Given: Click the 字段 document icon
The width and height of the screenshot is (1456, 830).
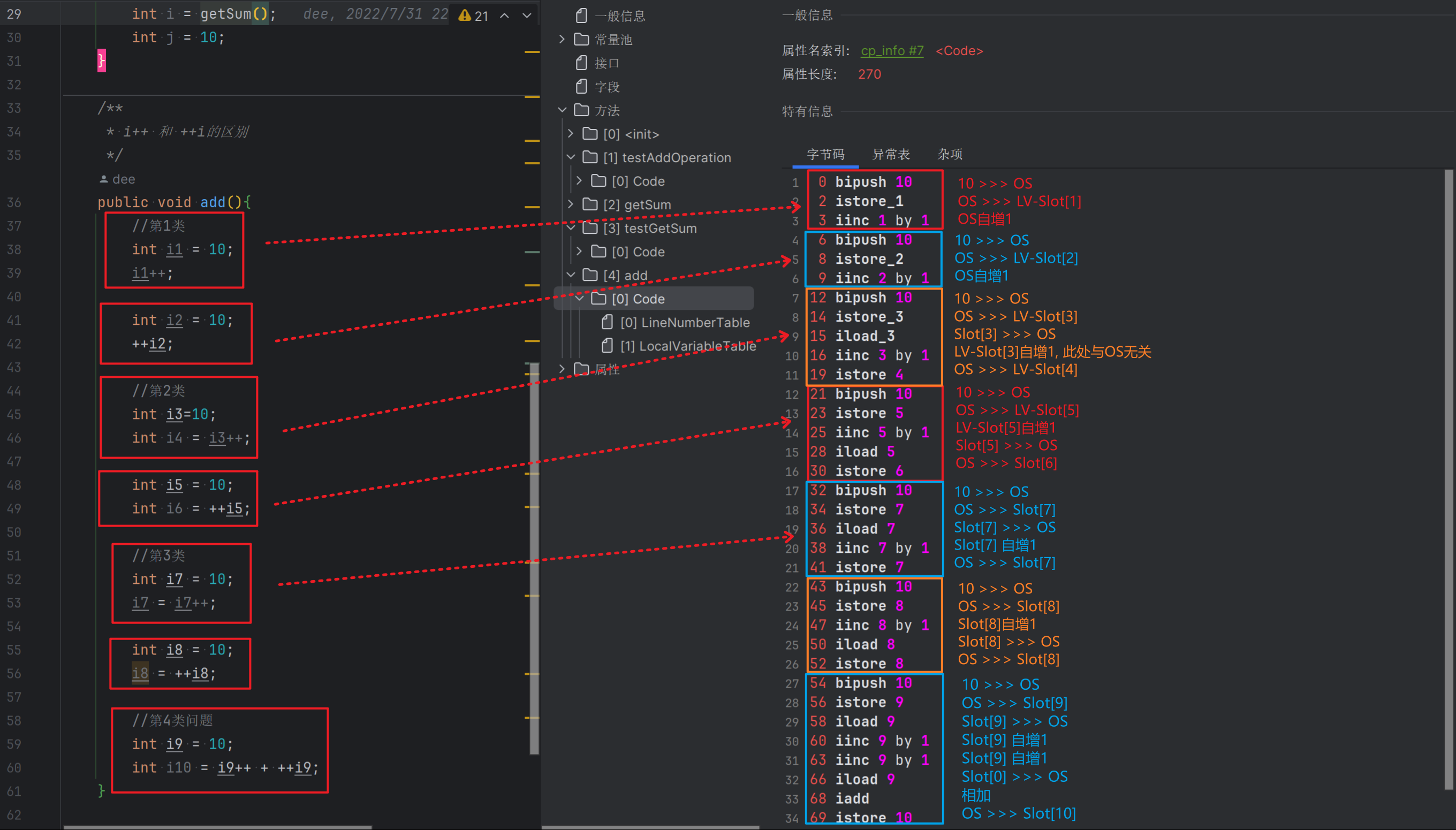Looking at the screenshot, I should [x=582, y=87].
